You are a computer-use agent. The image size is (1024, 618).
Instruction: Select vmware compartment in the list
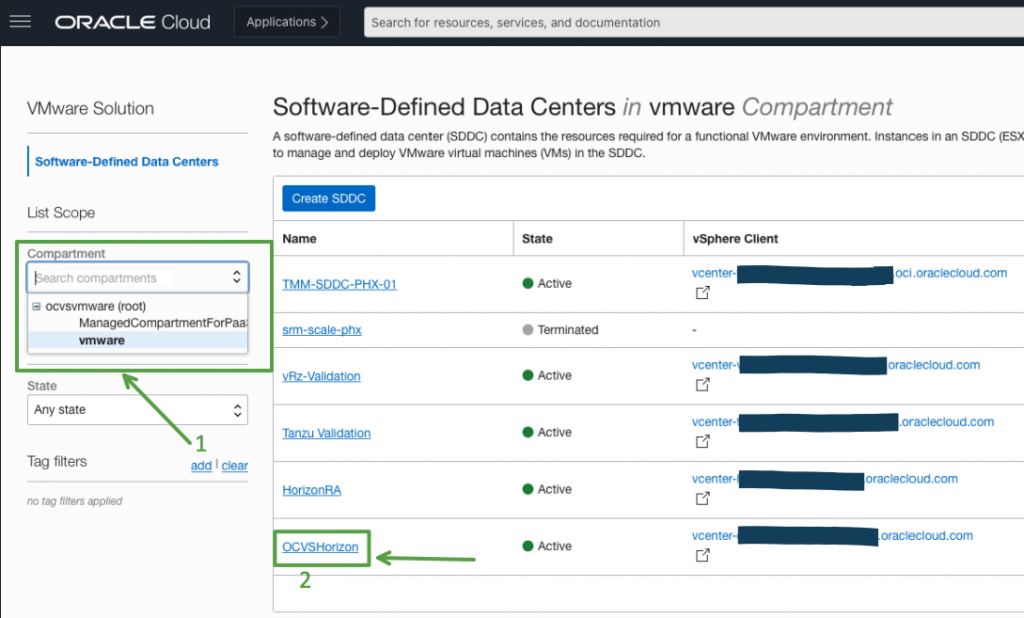tap(101, 340)
